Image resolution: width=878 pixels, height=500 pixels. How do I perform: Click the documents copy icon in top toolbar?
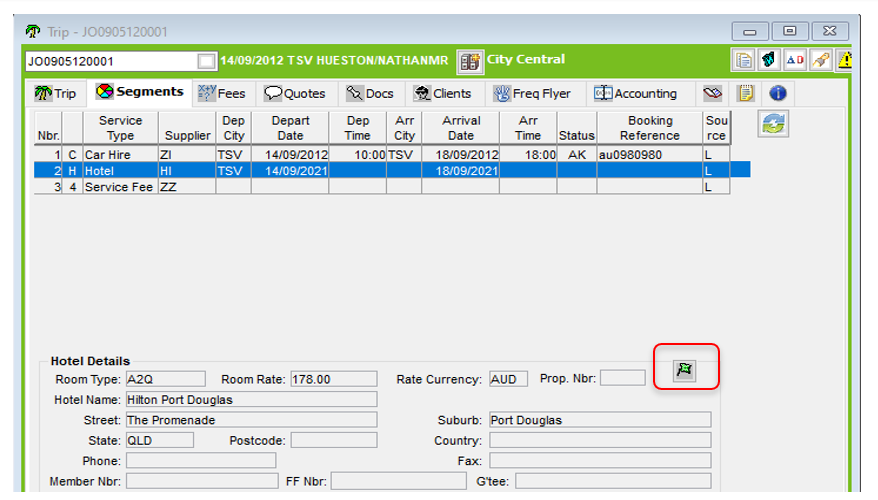point(743,60)
